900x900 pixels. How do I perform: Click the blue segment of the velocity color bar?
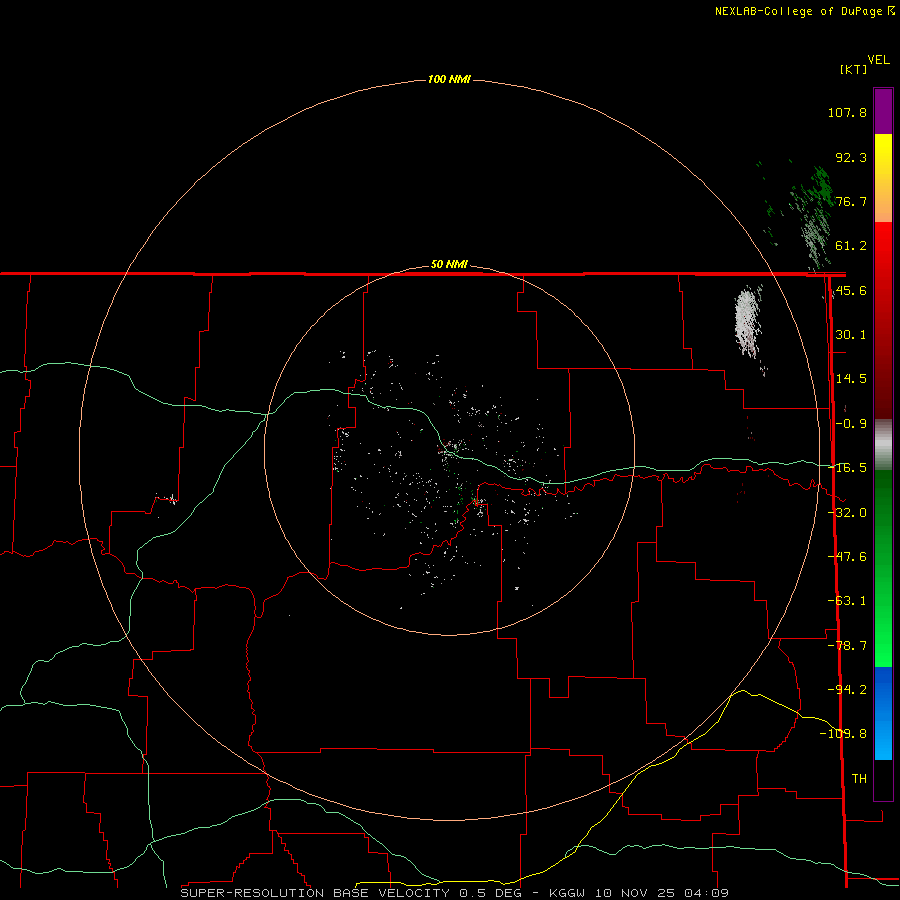point(883,713)
